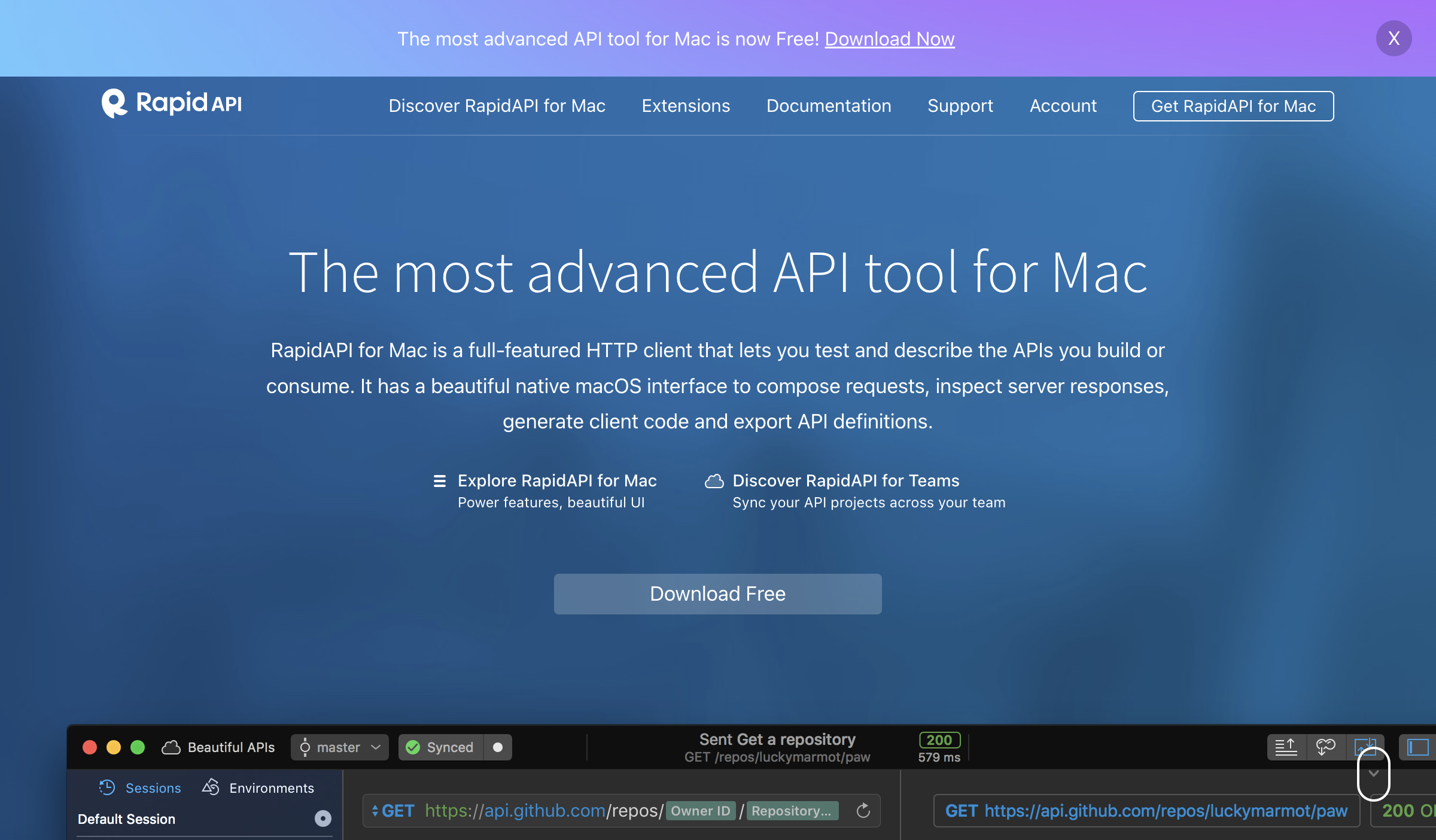Click the RapidAPI logo
This screenshot has height=840, width=1436.
172,104
